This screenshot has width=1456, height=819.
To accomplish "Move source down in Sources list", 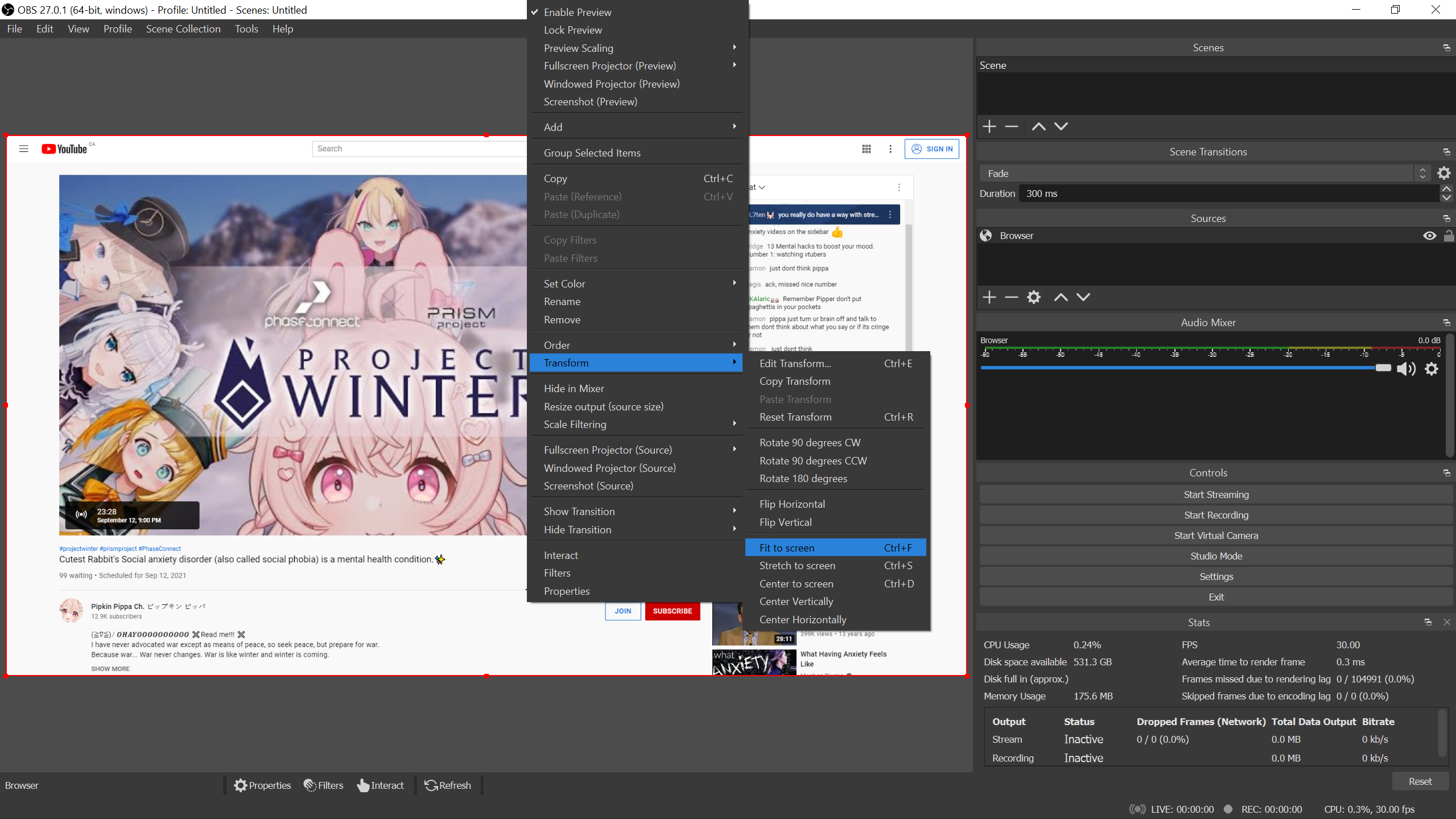I will [x=1083, y=297].
